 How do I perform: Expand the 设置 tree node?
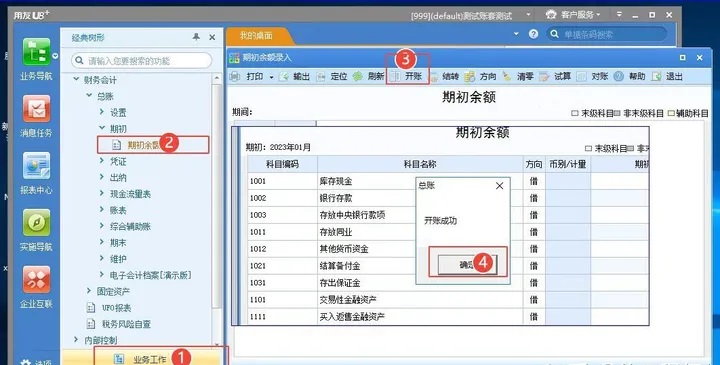(x=102, y=112)
